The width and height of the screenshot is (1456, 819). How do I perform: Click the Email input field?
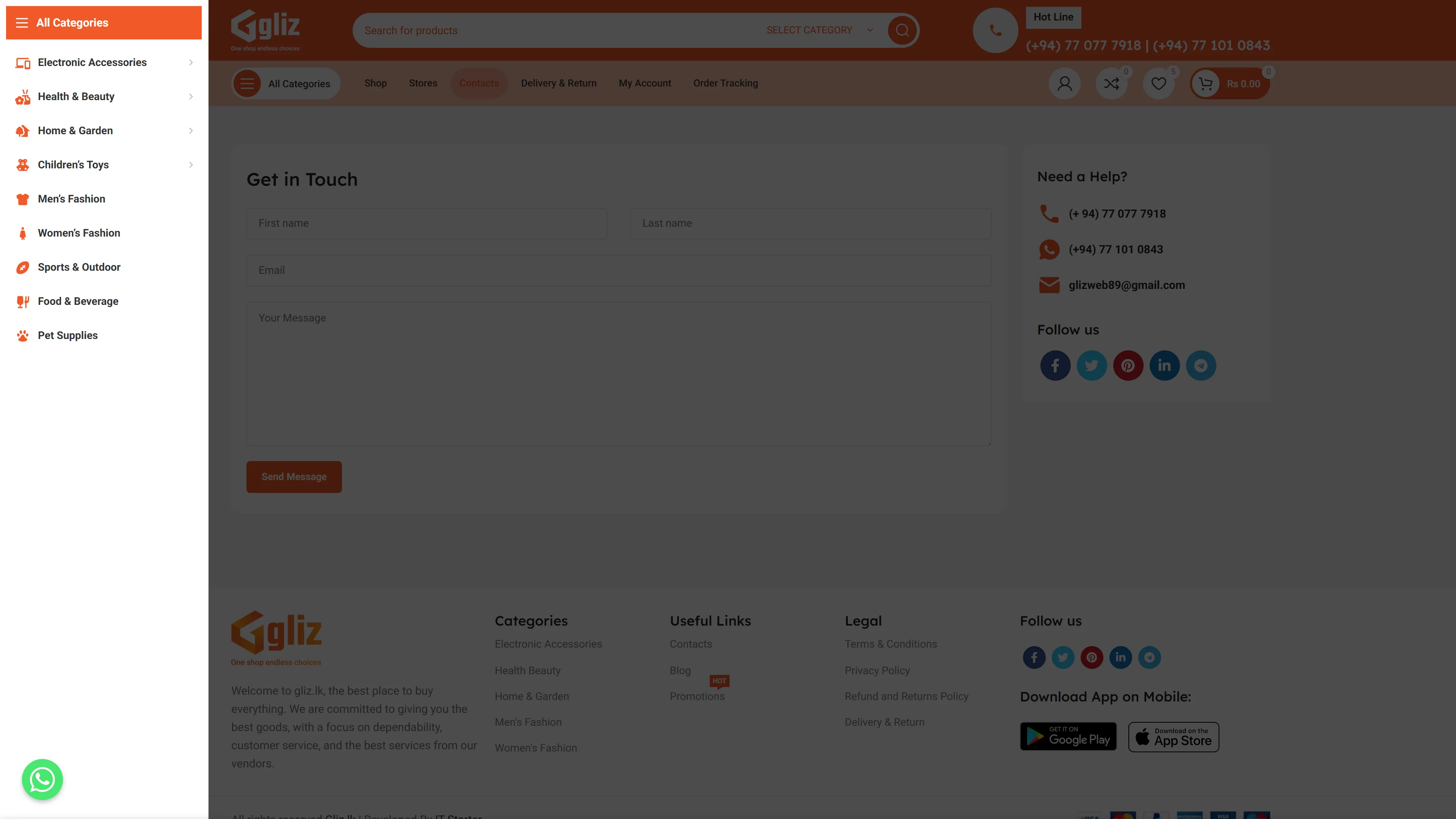pyautogui.click(x=618, y=270)
